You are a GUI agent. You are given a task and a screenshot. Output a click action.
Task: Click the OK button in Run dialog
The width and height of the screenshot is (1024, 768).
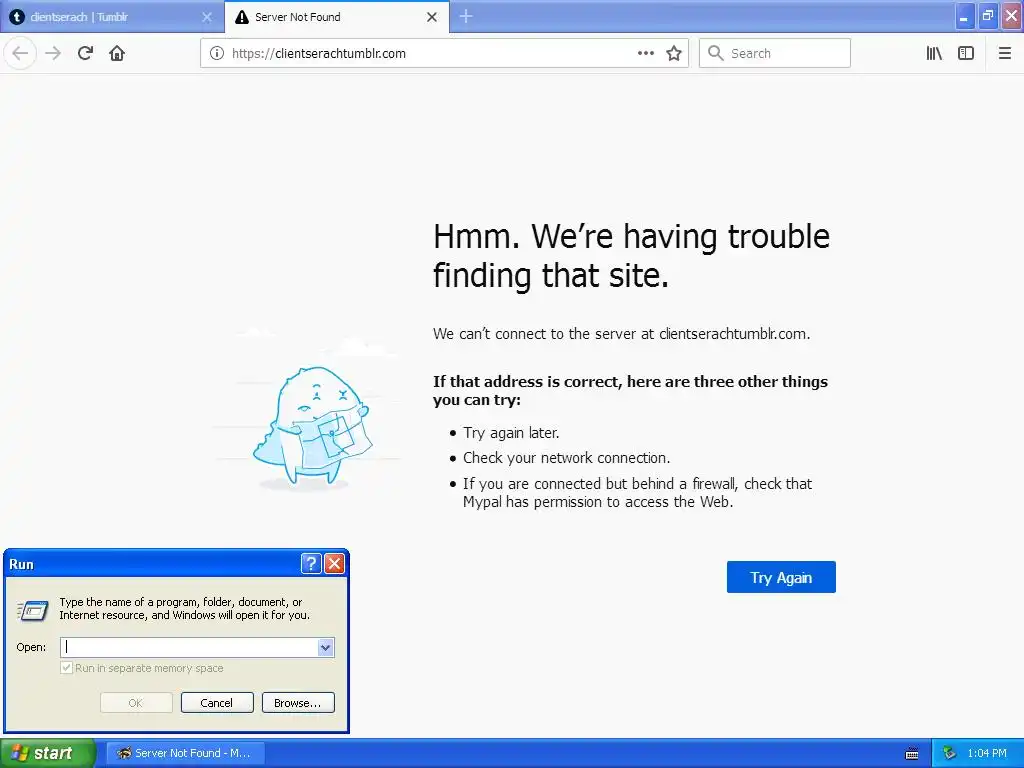click(136, 703)
